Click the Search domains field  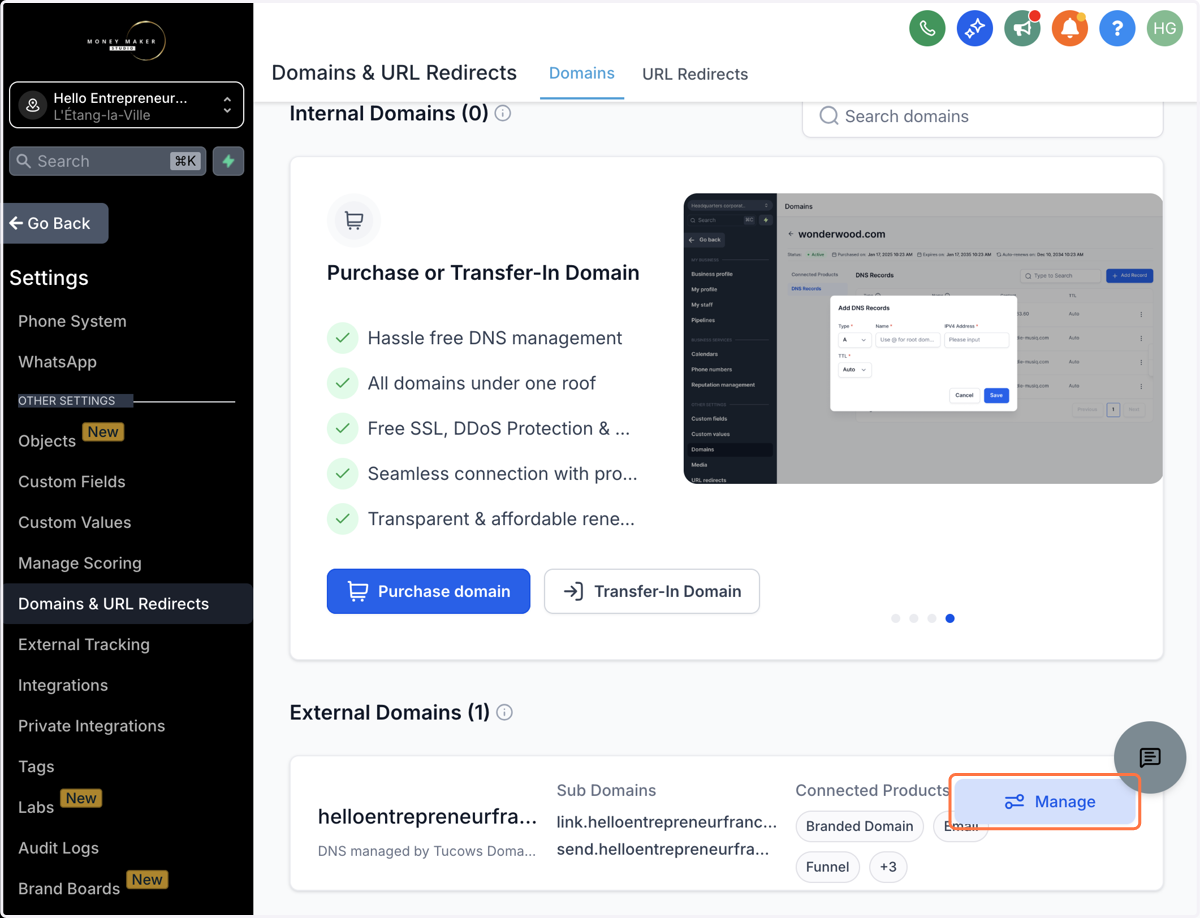pos(982,116)
